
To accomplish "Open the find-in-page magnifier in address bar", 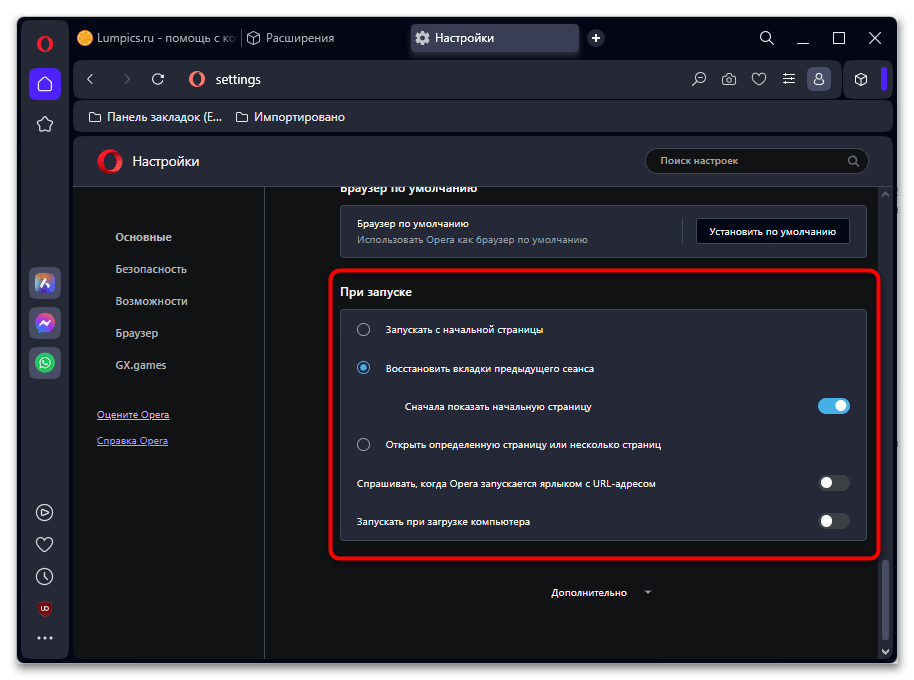I will click(x=699, y=79).
